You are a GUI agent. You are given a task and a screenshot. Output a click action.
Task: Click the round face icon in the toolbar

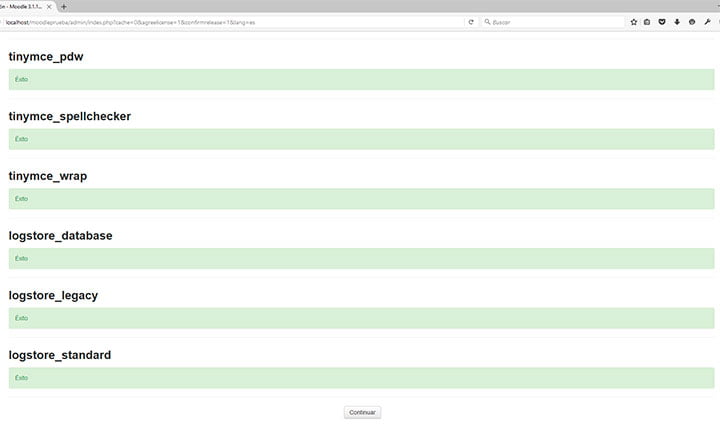pyautogui.click(x=692, y=21)
